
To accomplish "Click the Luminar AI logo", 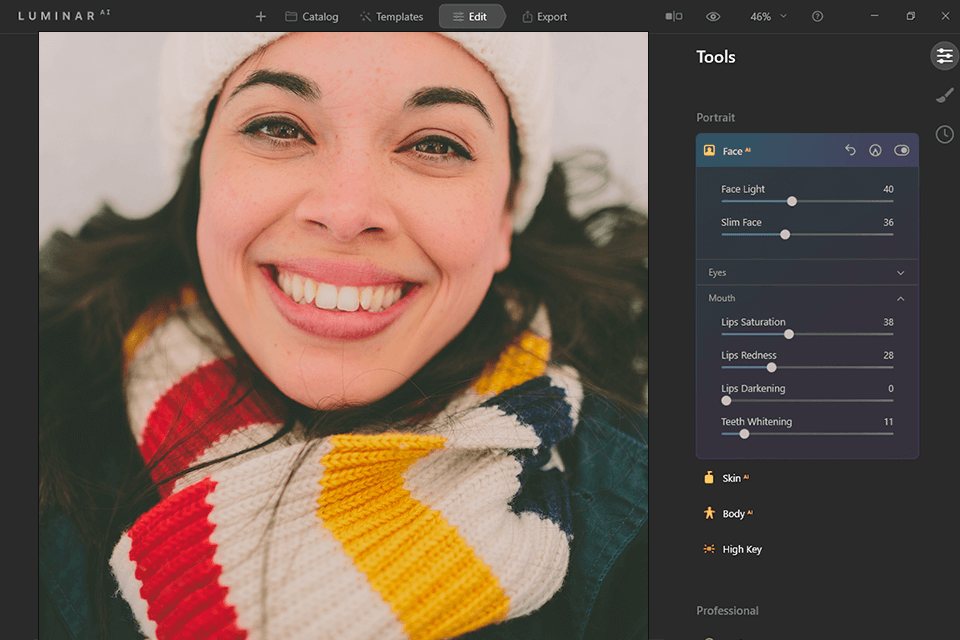I will [x=64, y=15].
